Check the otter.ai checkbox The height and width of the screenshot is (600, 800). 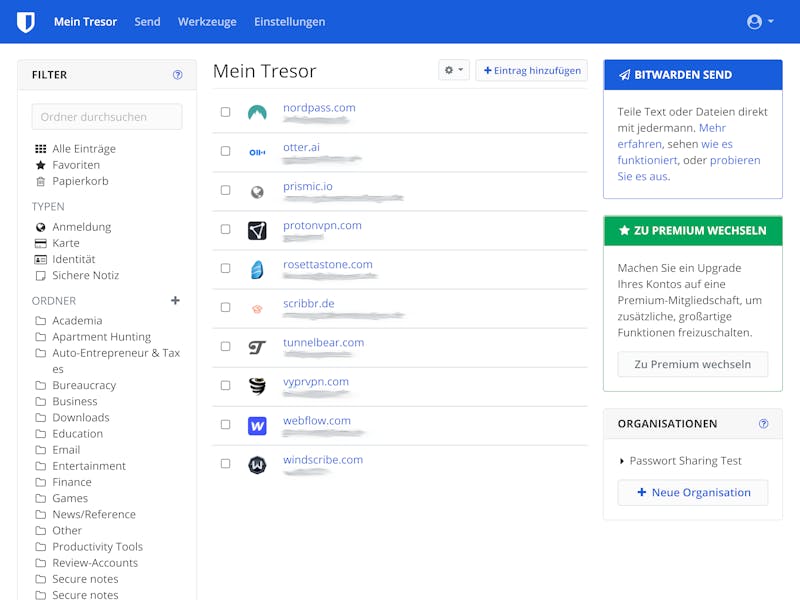pos(225,151)
